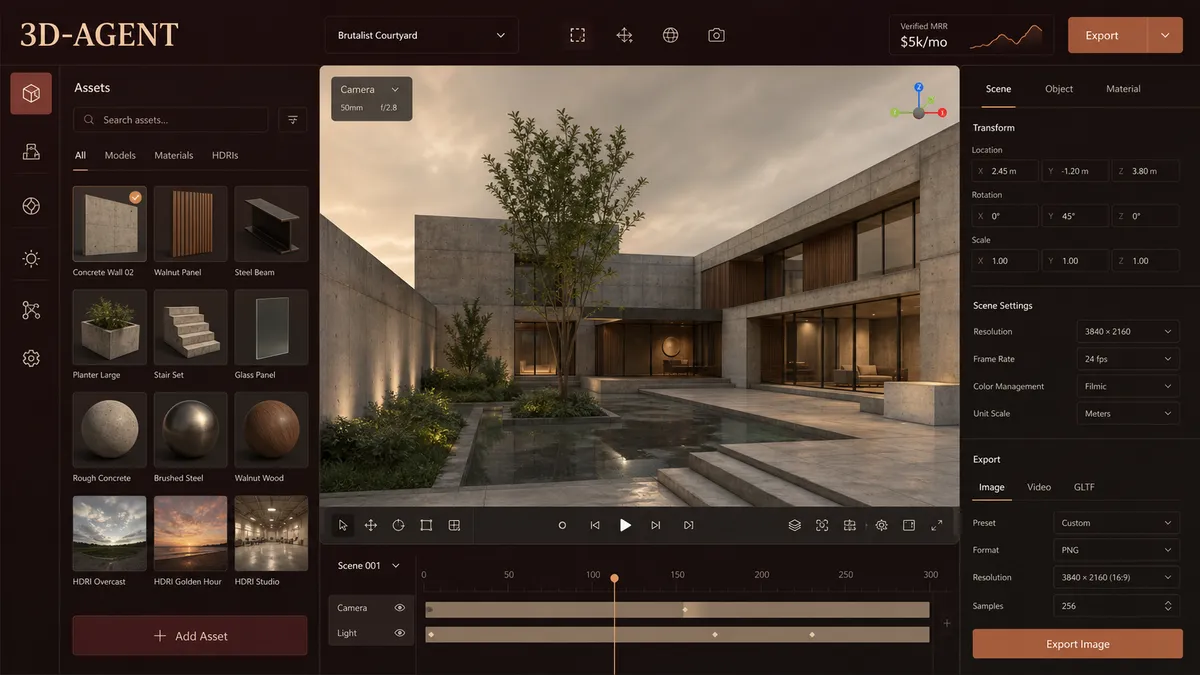Click the Search assets input field
The height and width of the screenshot is (675, 1200).
(171, 120)
